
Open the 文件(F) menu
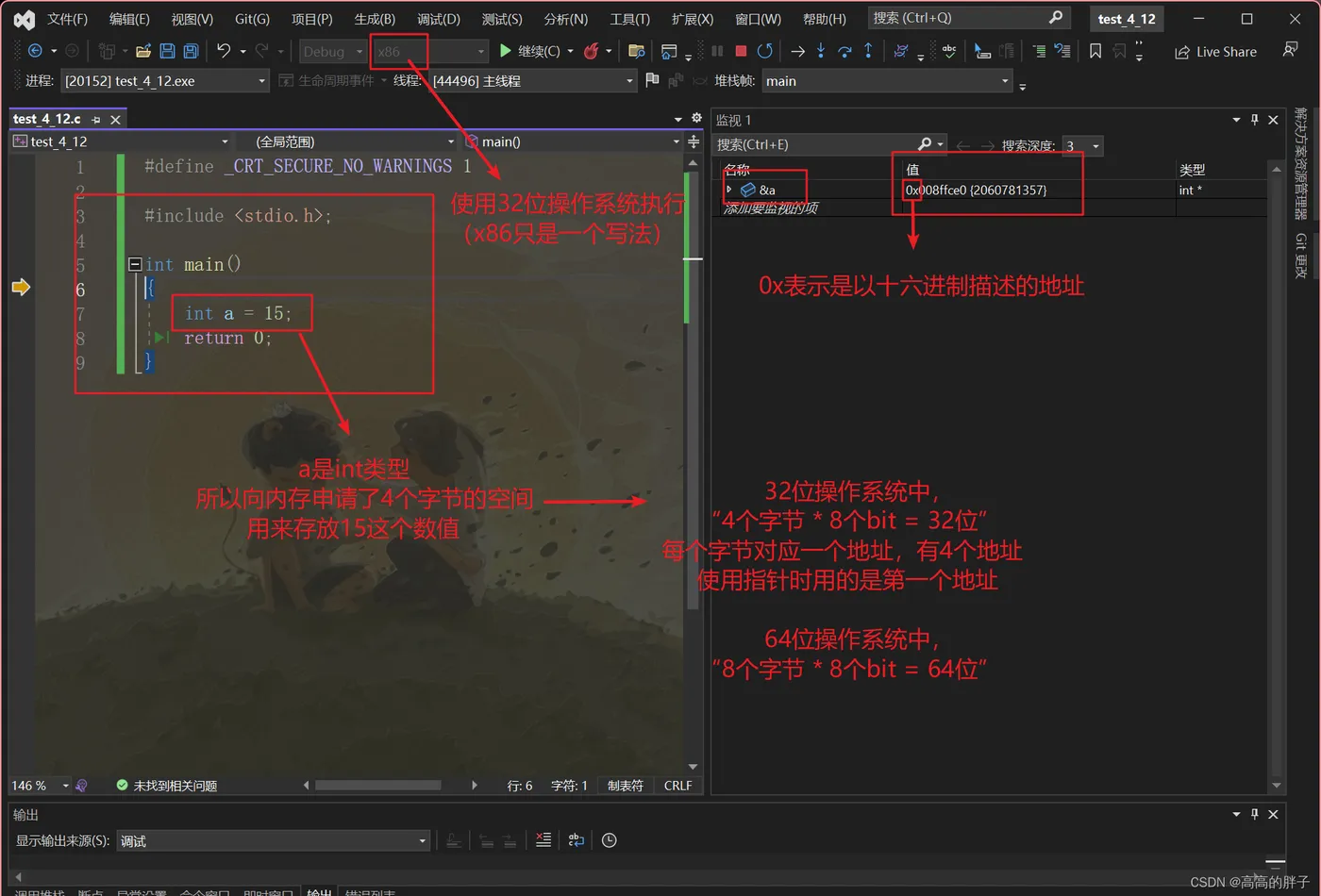coord(67,19)
